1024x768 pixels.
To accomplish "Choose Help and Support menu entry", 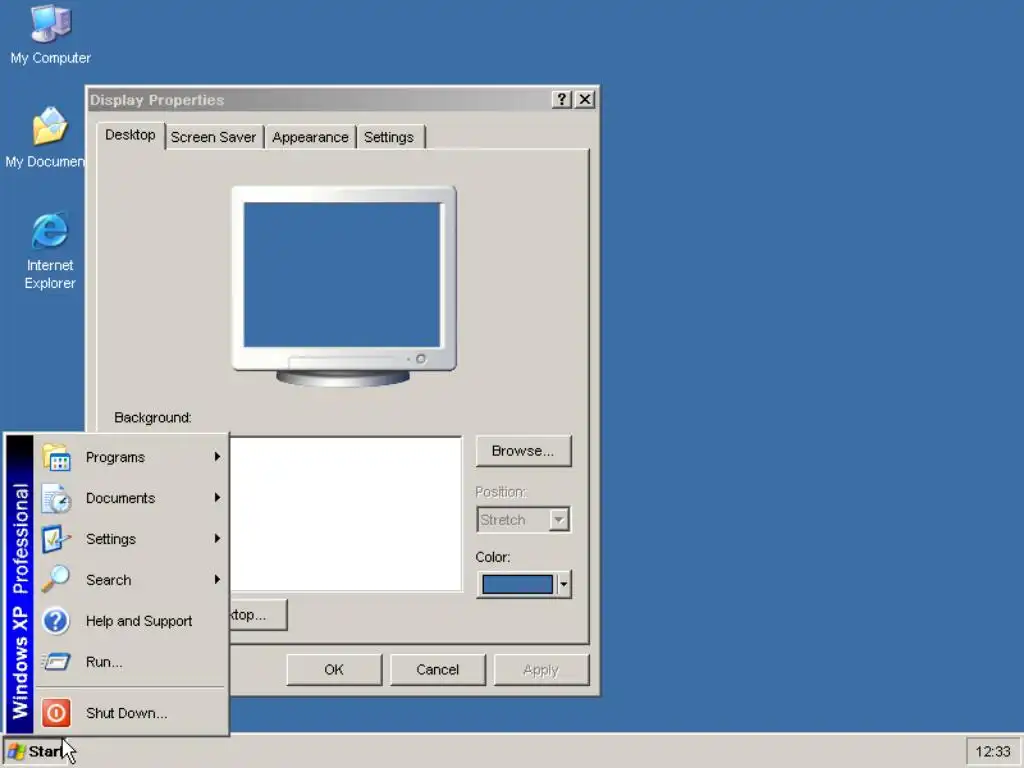I will (131, 620).
